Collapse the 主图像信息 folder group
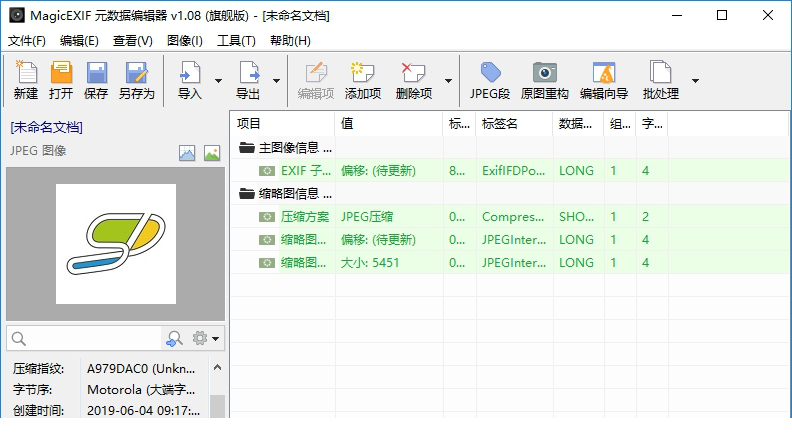The width and height of the screenshot is (792, 434). coord(247,149)
